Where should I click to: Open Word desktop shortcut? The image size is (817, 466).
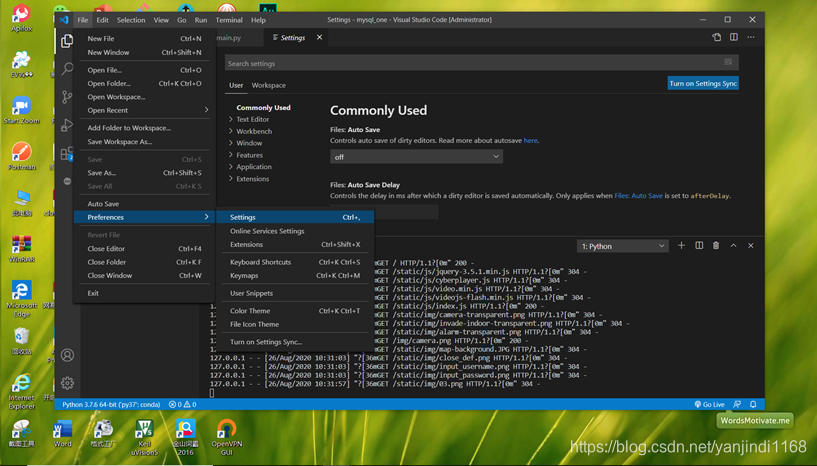tap(62, 433)
